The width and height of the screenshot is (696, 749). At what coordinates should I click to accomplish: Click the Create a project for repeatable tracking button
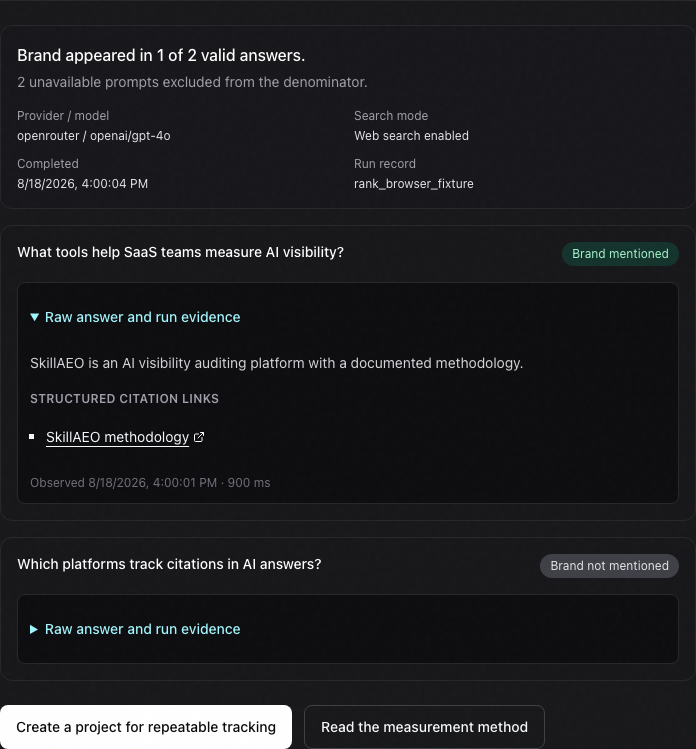point(146,727)
